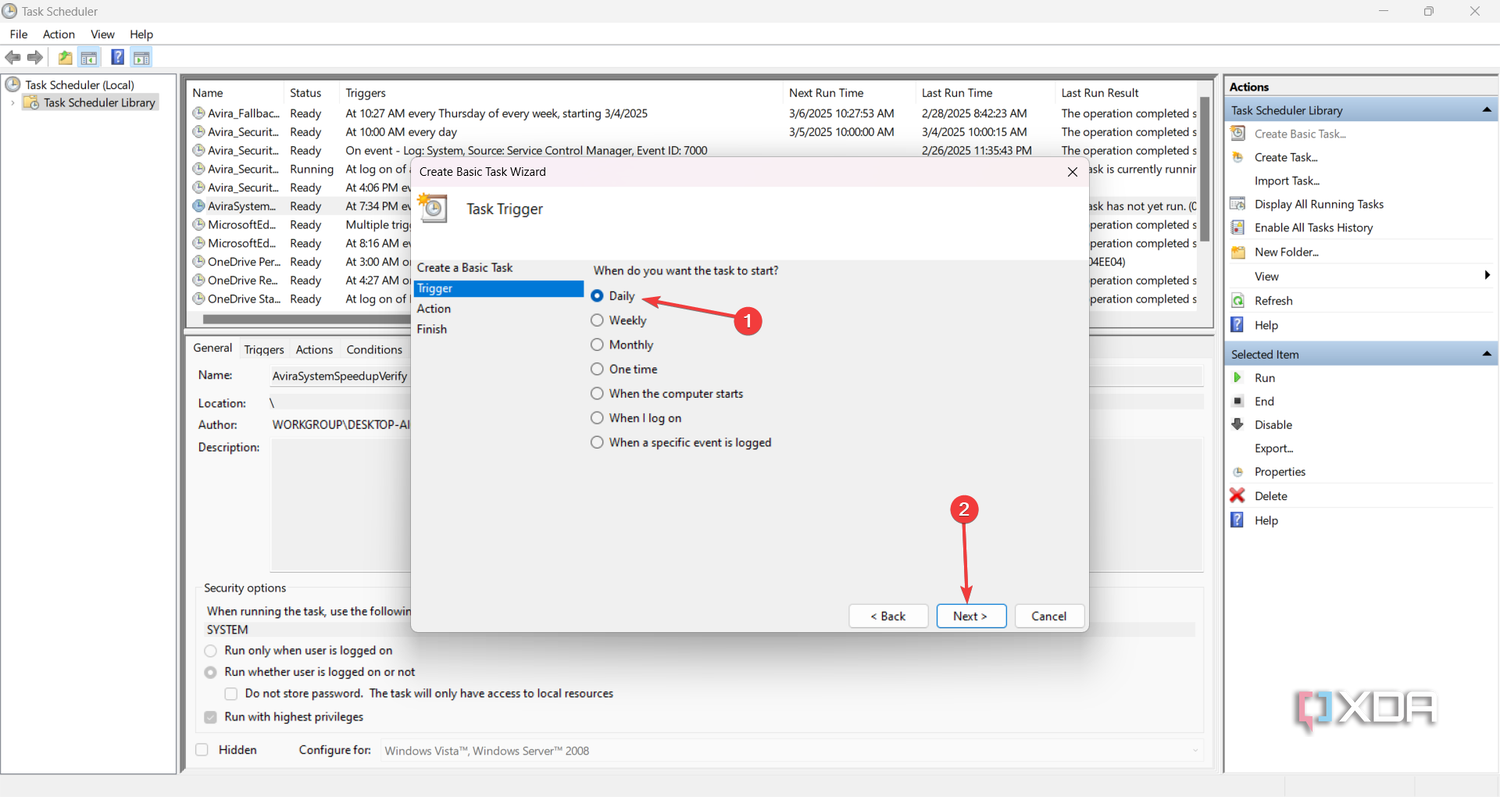This screenshot has width=1500, height=797.
Task: Click the Import Task link
Action: [1287, 181]
